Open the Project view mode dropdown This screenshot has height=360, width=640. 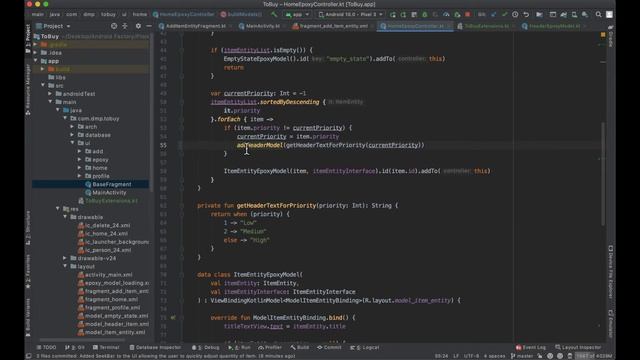pyautogui.click(x=53, y=26)
